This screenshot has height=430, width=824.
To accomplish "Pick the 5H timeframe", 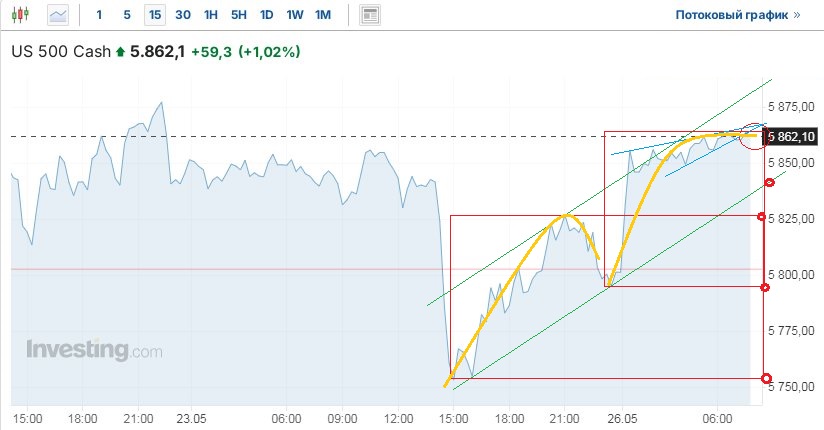I will click(239, 15).
